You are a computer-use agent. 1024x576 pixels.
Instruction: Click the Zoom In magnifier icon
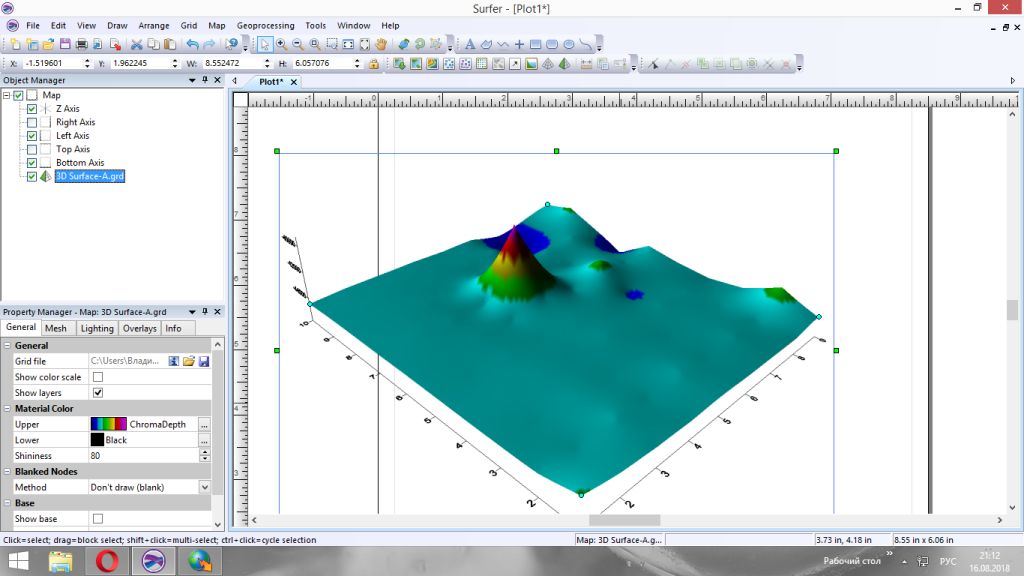[282, 44]
